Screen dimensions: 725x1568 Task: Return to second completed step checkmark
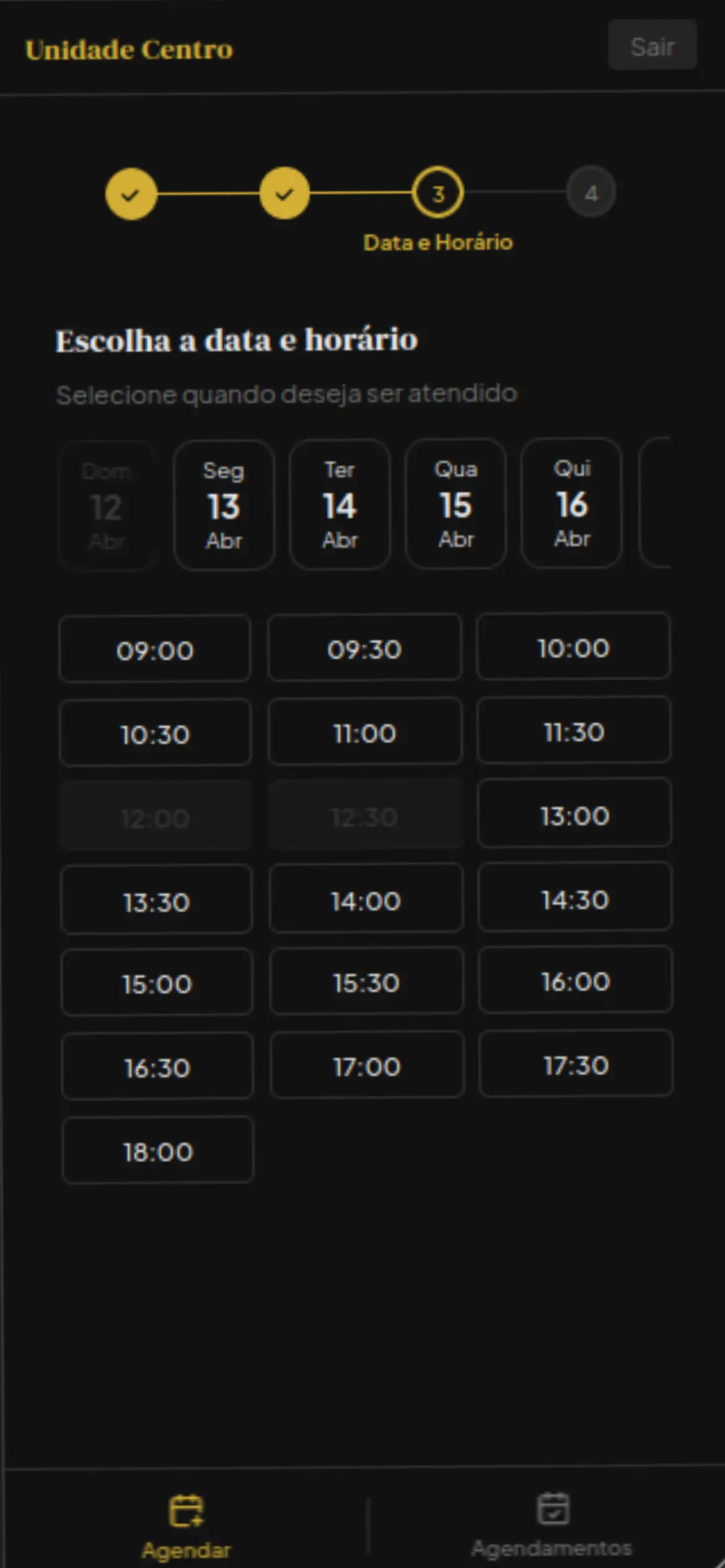coord(284,194)
